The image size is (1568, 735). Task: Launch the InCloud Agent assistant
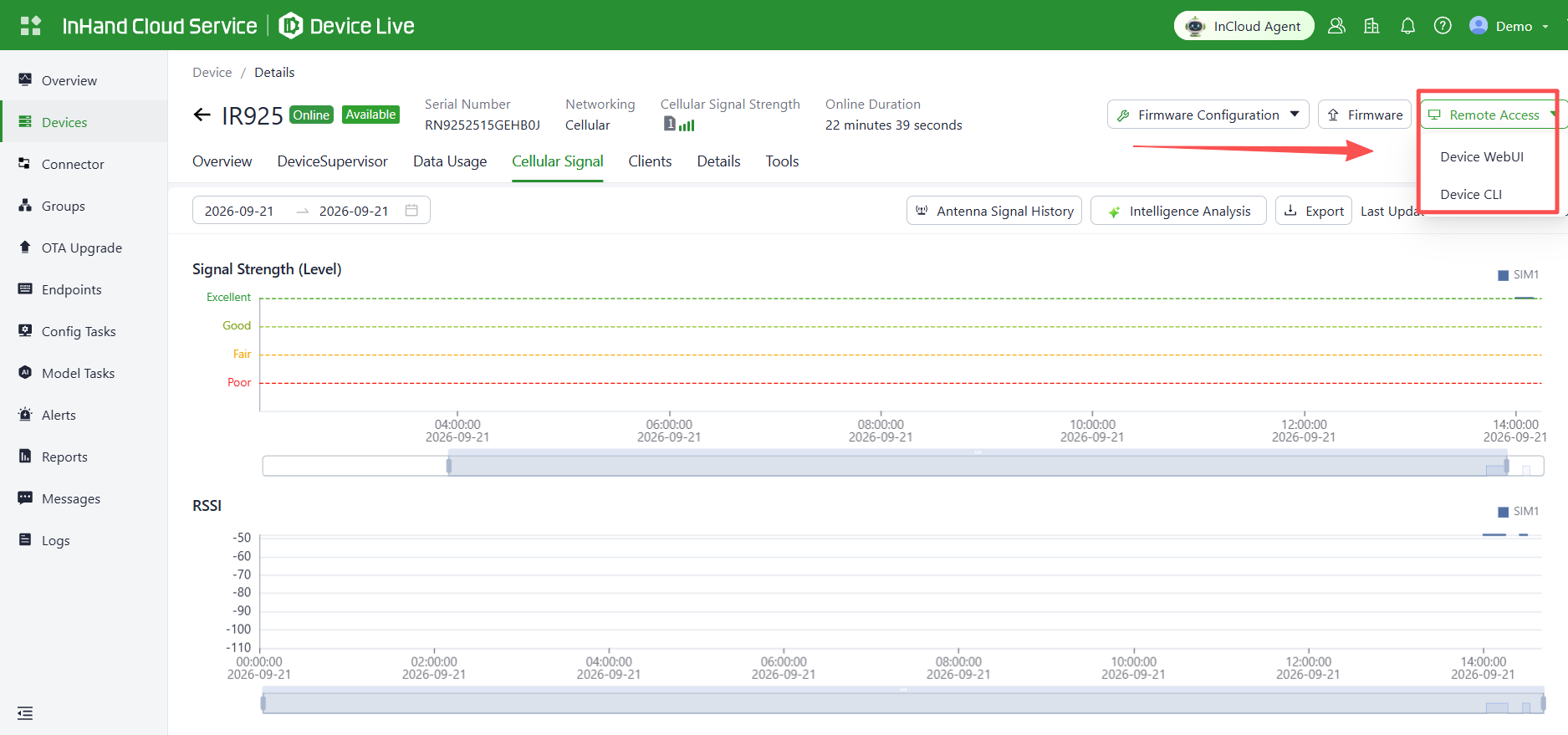point(1244,26)
